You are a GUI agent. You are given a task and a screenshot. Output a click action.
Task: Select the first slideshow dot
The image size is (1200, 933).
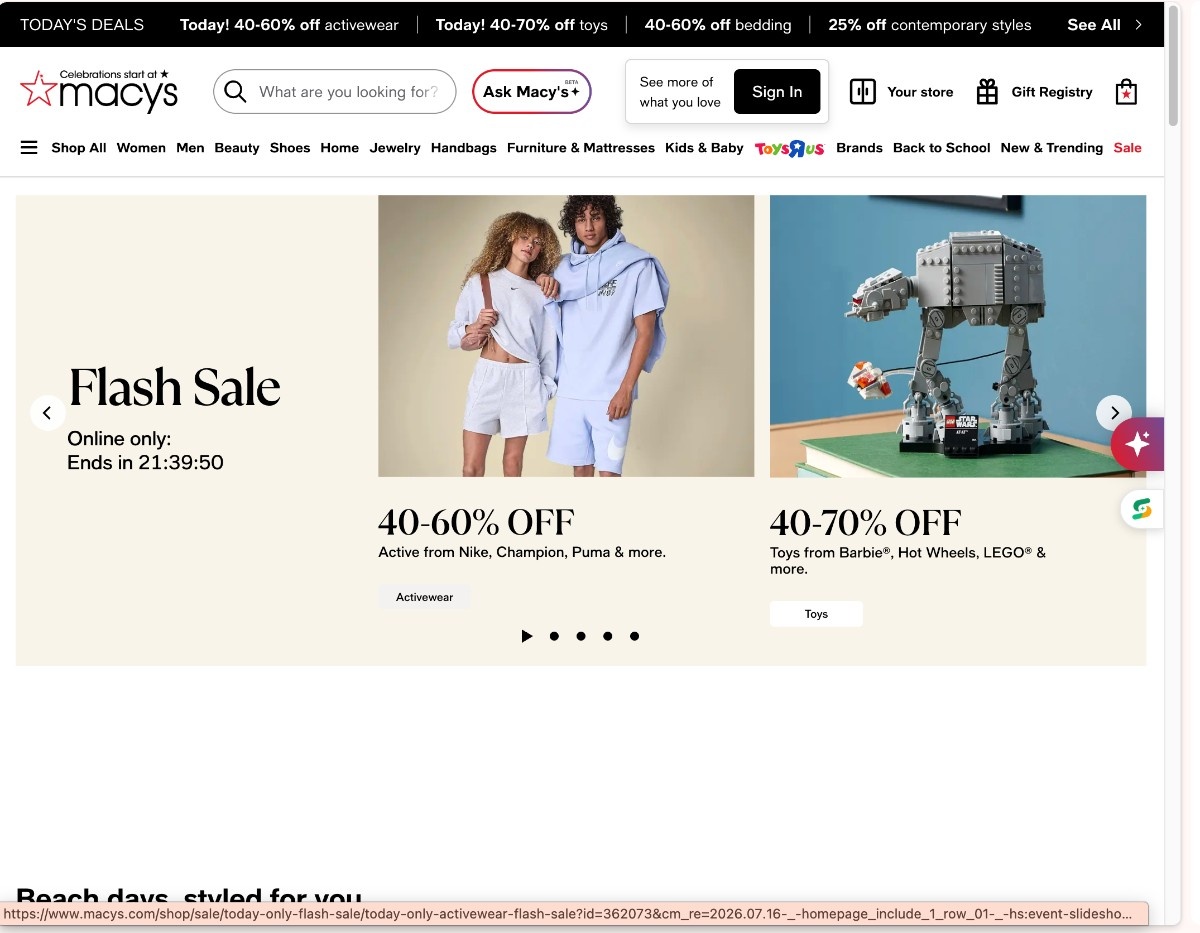[554, 636]
